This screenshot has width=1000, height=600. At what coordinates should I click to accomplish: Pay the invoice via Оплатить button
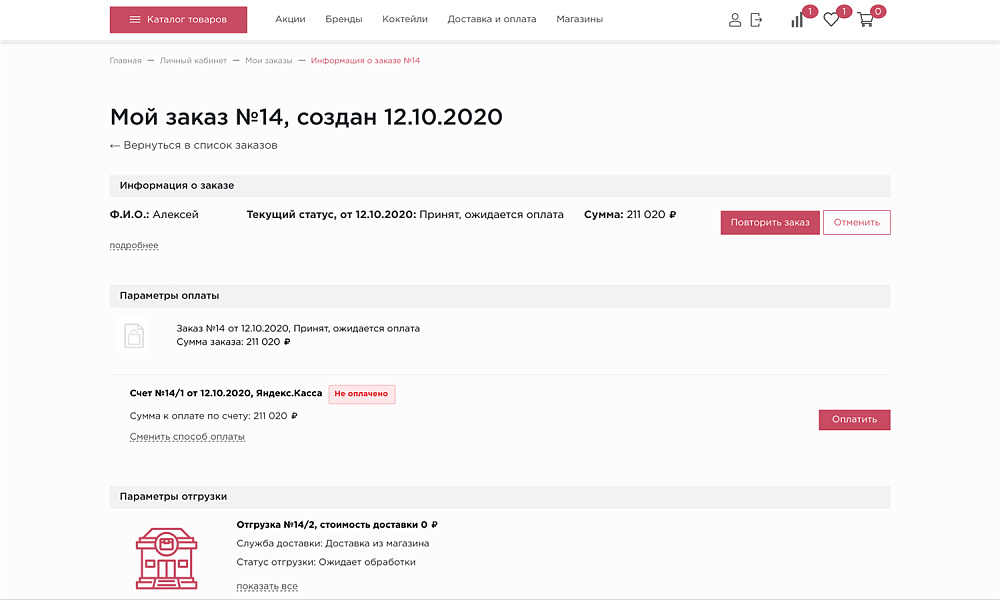coord(854,420)
